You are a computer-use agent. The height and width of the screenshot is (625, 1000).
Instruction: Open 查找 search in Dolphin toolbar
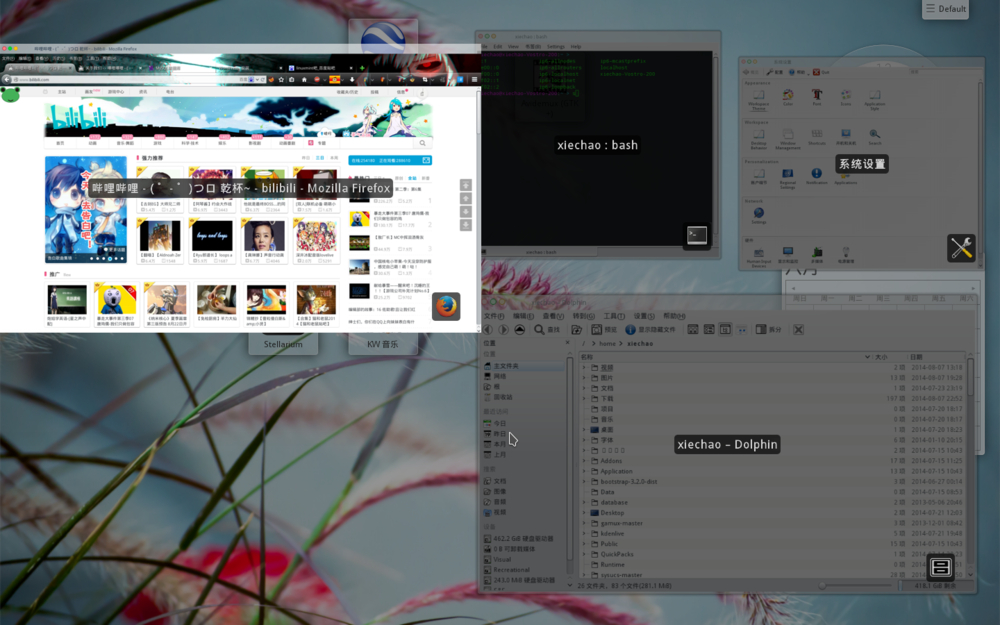point(547,330)
